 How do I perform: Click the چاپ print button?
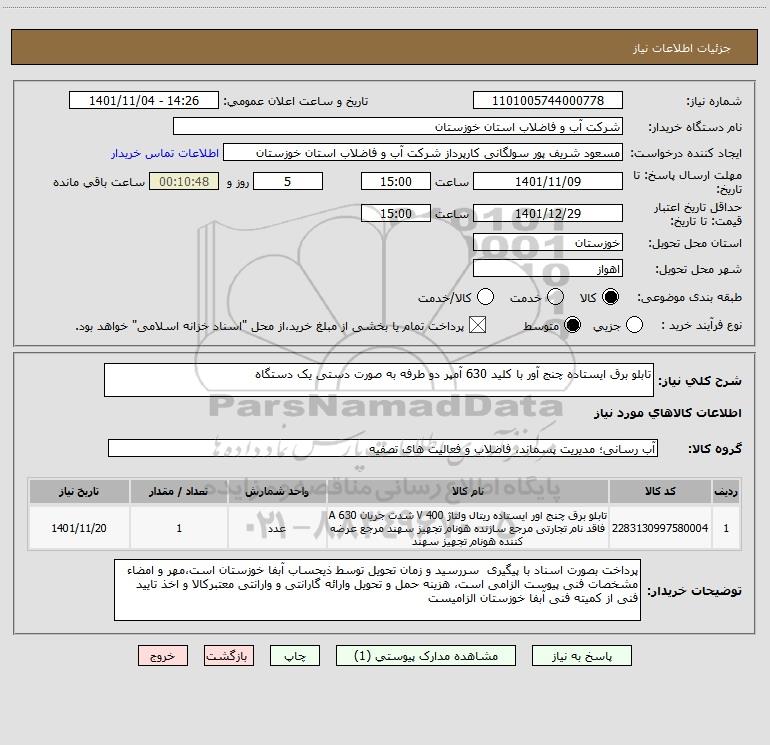[295, 656]
